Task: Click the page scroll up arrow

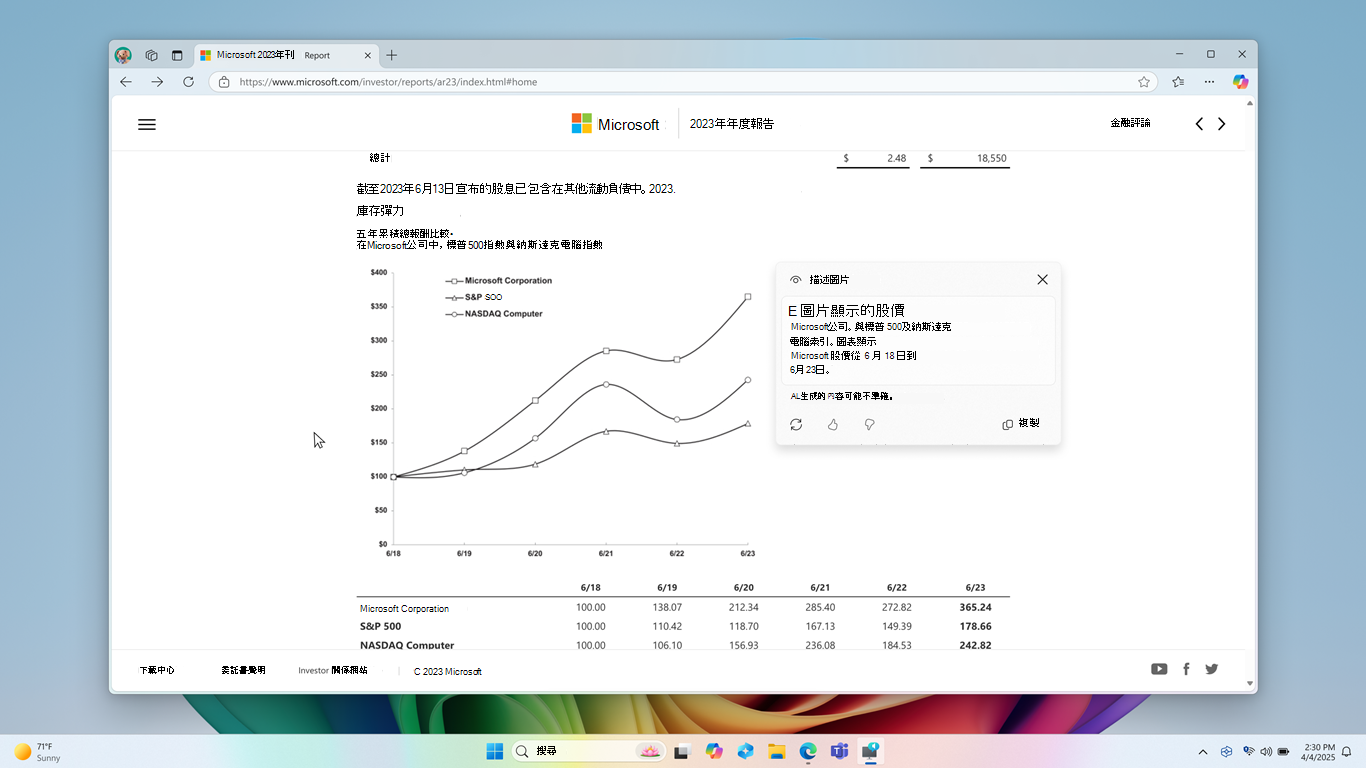Action: [1250, 102]
